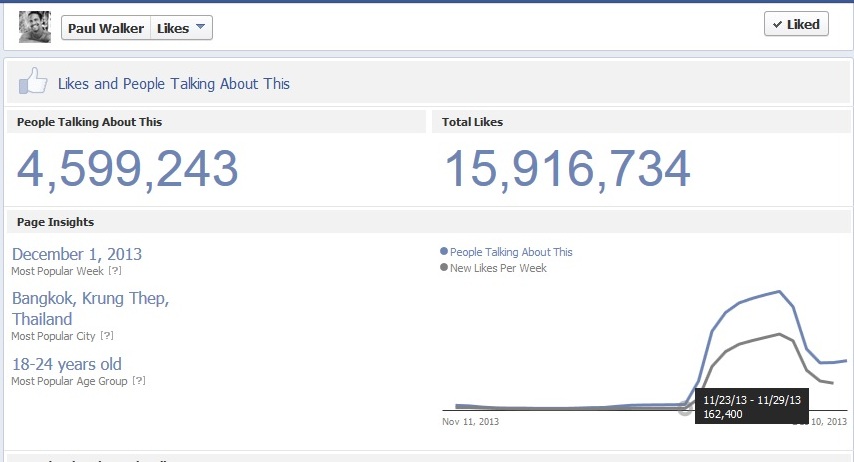Image resolution: width=854 pixels, height=462 pixels.
Task: Click the blue People Talking About This legend dot
Action: click(444, 253)
